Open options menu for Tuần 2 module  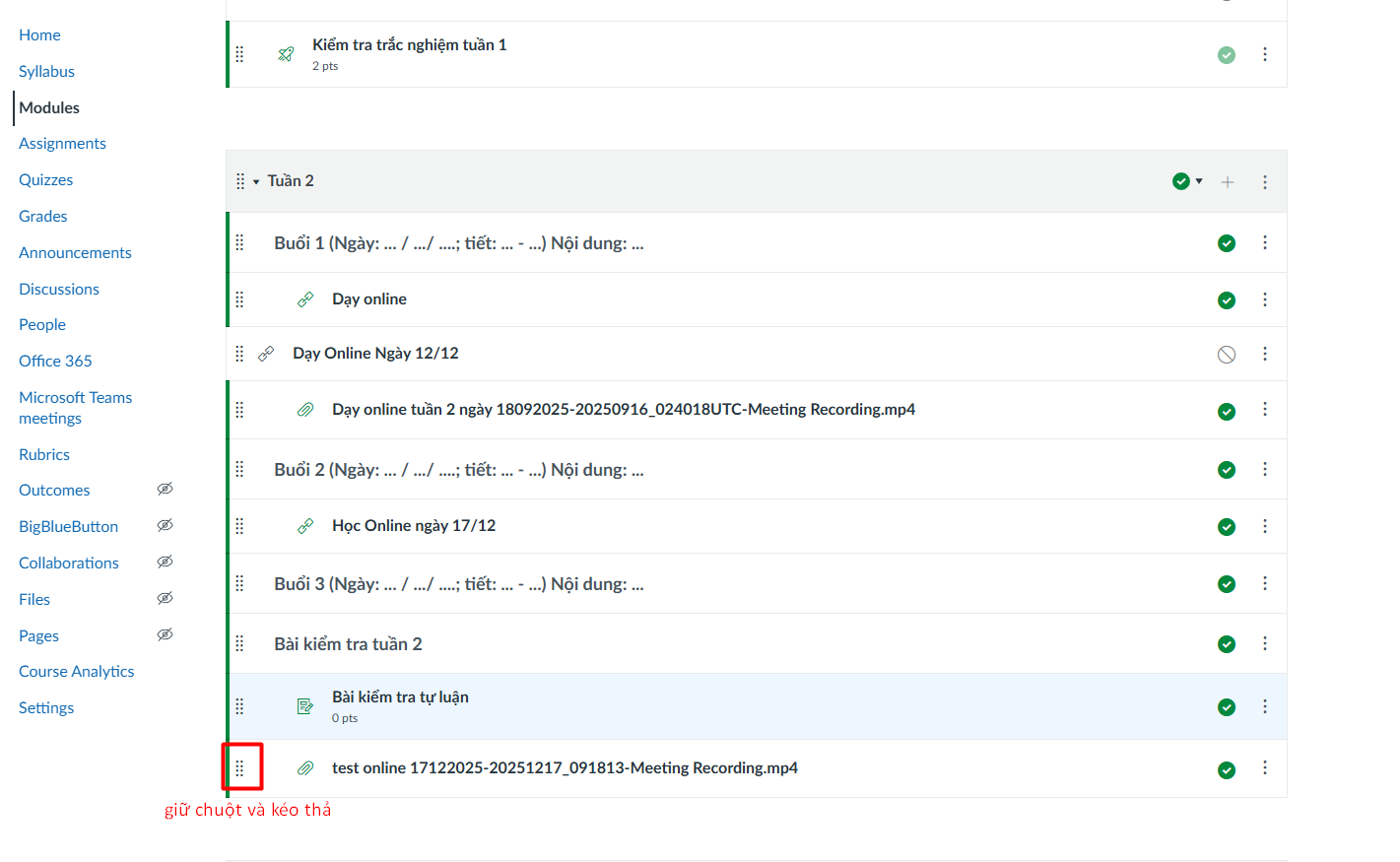[x=1265, y=182]
